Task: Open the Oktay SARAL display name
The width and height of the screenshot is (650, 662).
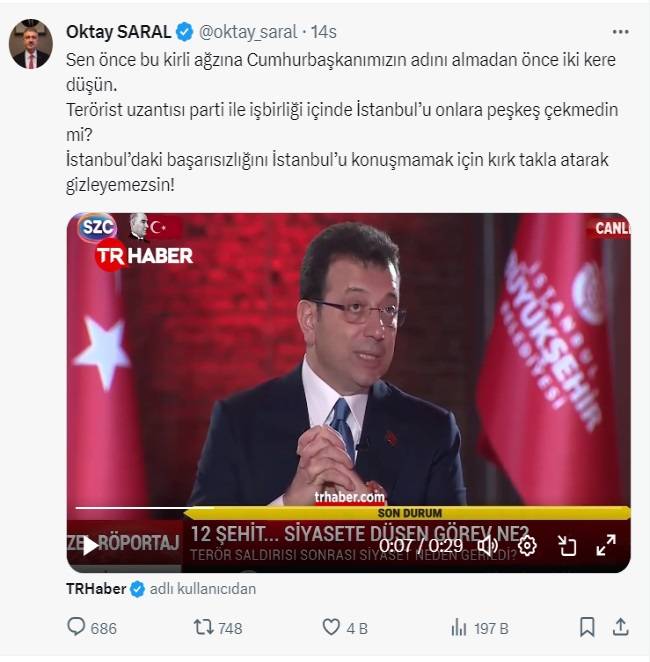Action: click(x=118, y=32)
